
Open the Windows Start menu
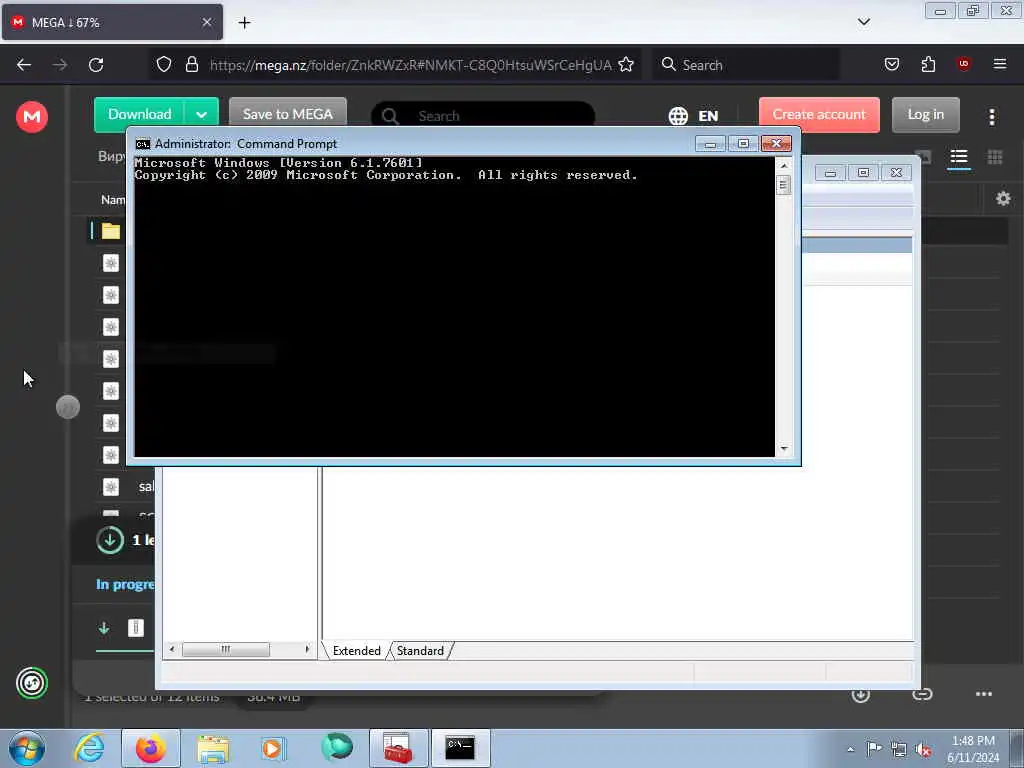27,748
